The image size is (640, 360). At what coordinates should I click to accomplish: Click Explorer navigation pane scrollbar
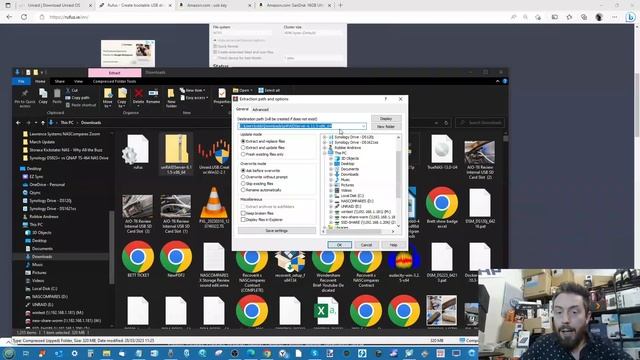[112, 247]
